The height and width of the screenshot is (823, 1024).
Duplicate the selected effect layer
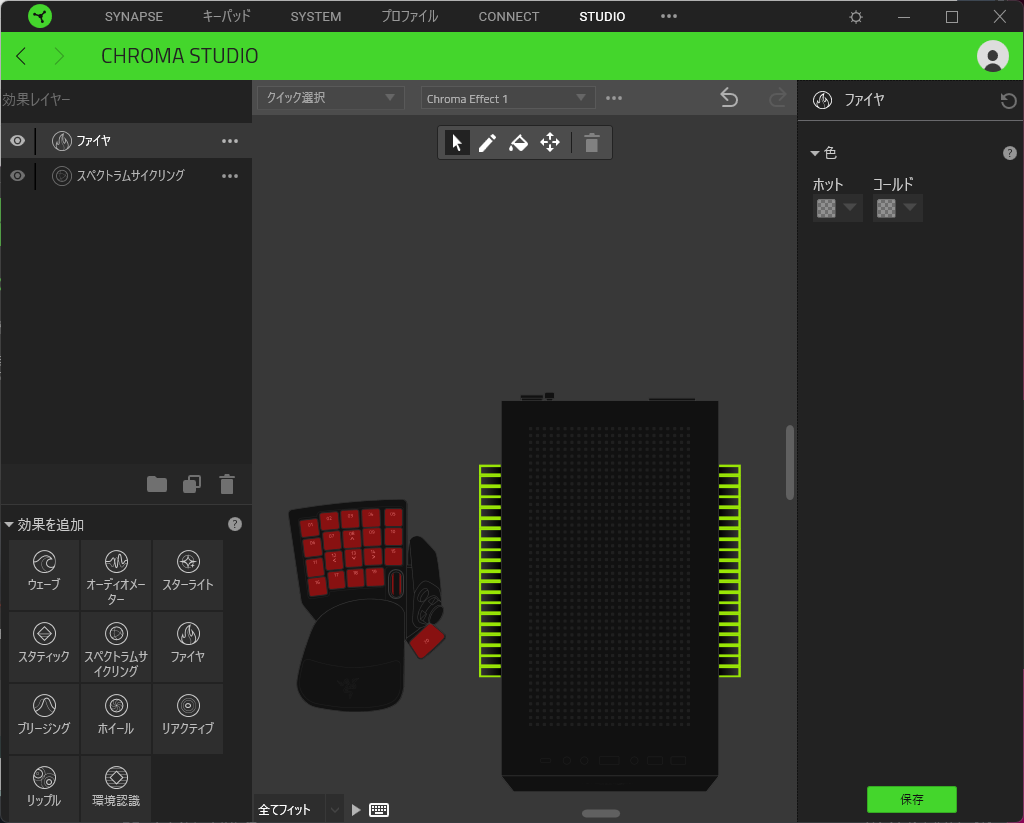[192, 485]
